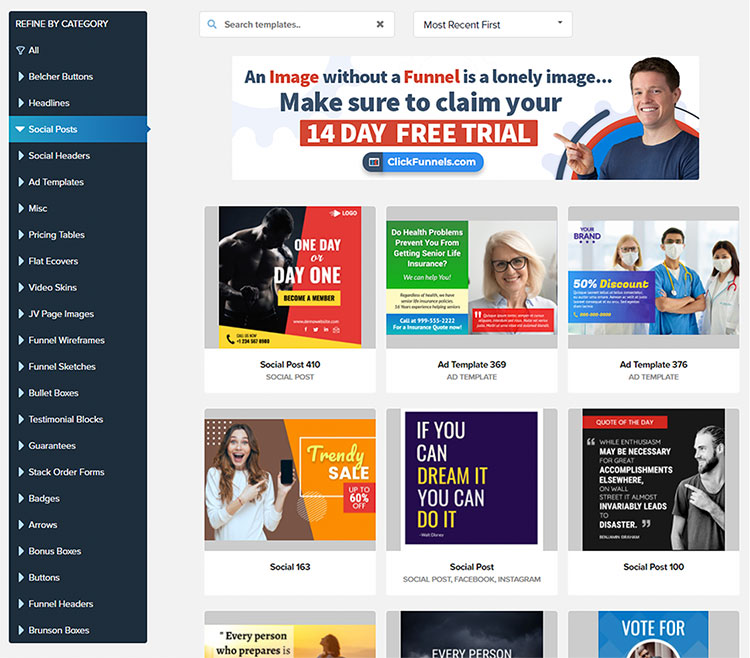Open the Quote of the Day thumbnail

(653, 479)
